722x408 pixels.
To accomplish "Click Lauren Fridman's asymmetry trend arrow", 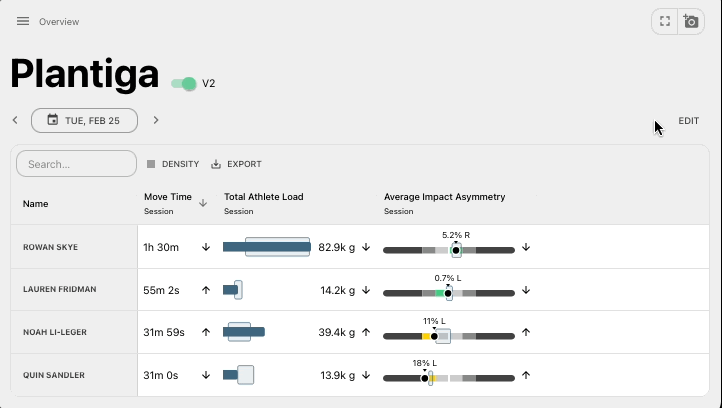I will (526, 290).
